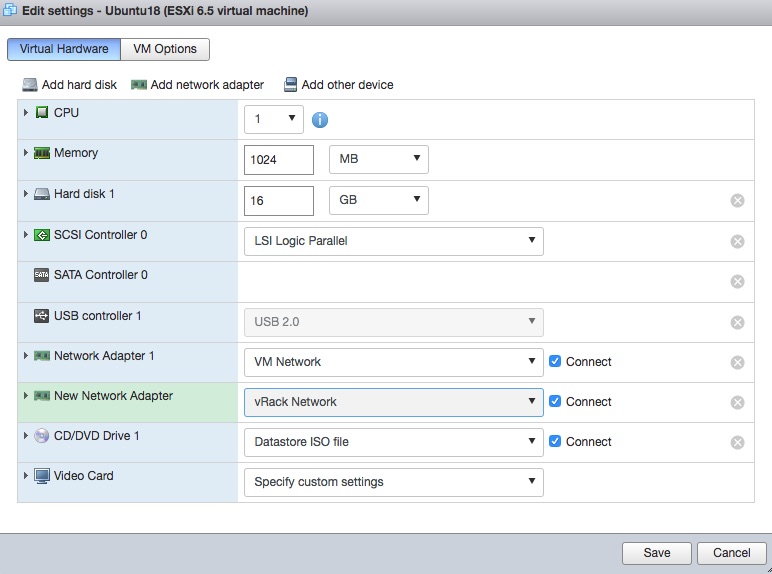Image resolution: width=772 pixels, height=574 pixels.
Task: Open the CPU count dropdown
Action: tap(274, 119)
